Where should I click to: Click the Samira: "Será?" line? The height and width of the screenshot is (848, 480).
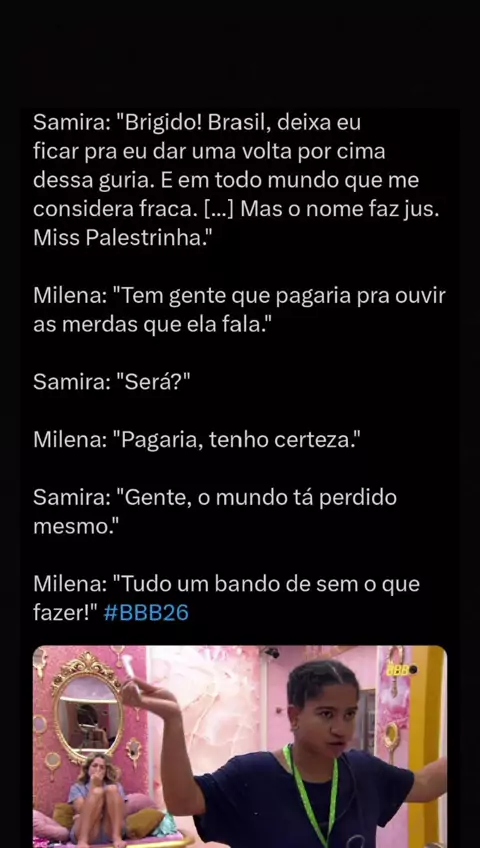point(112,382)
